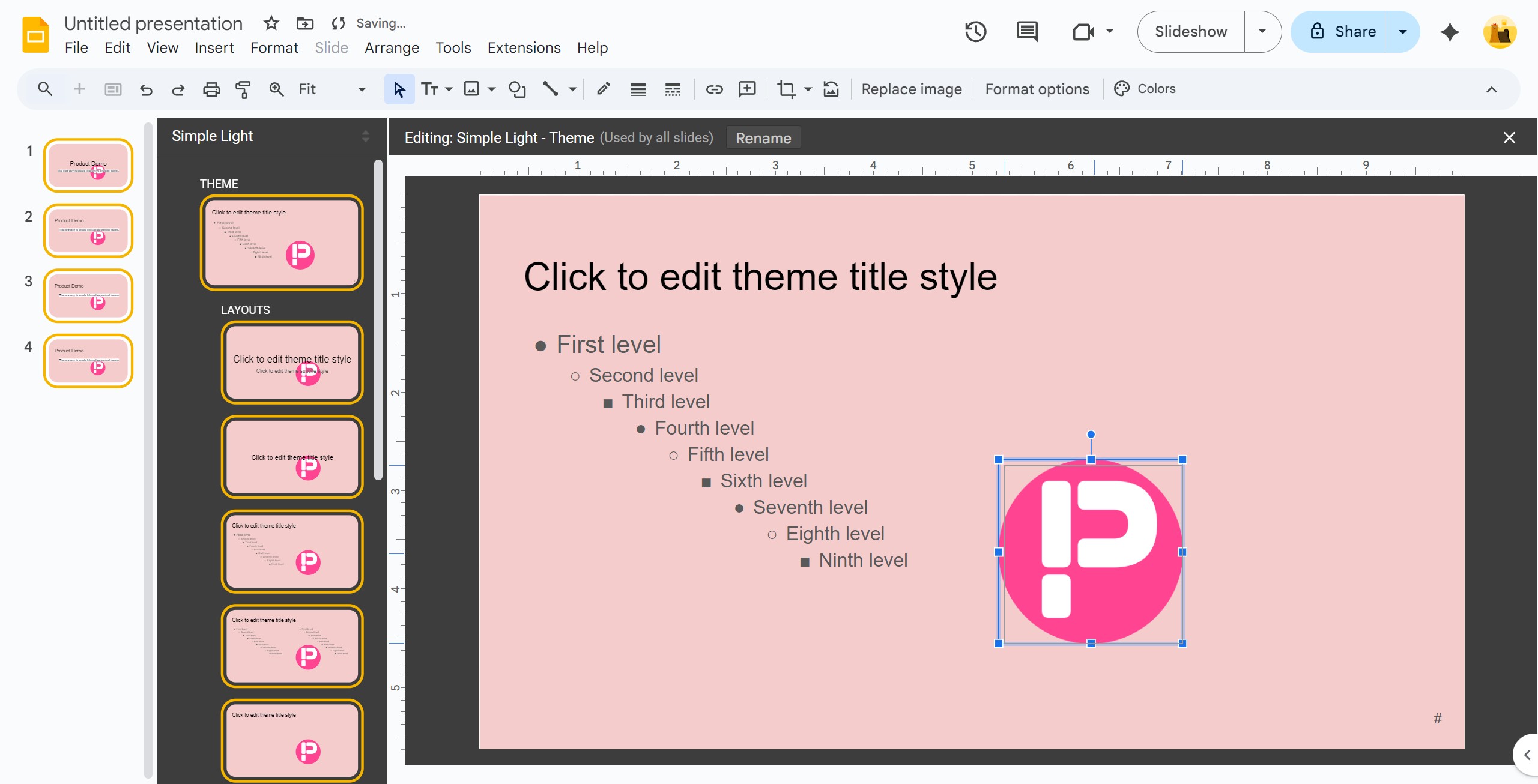Crop the selected image
1538x784 pixels.
point(786,89)
